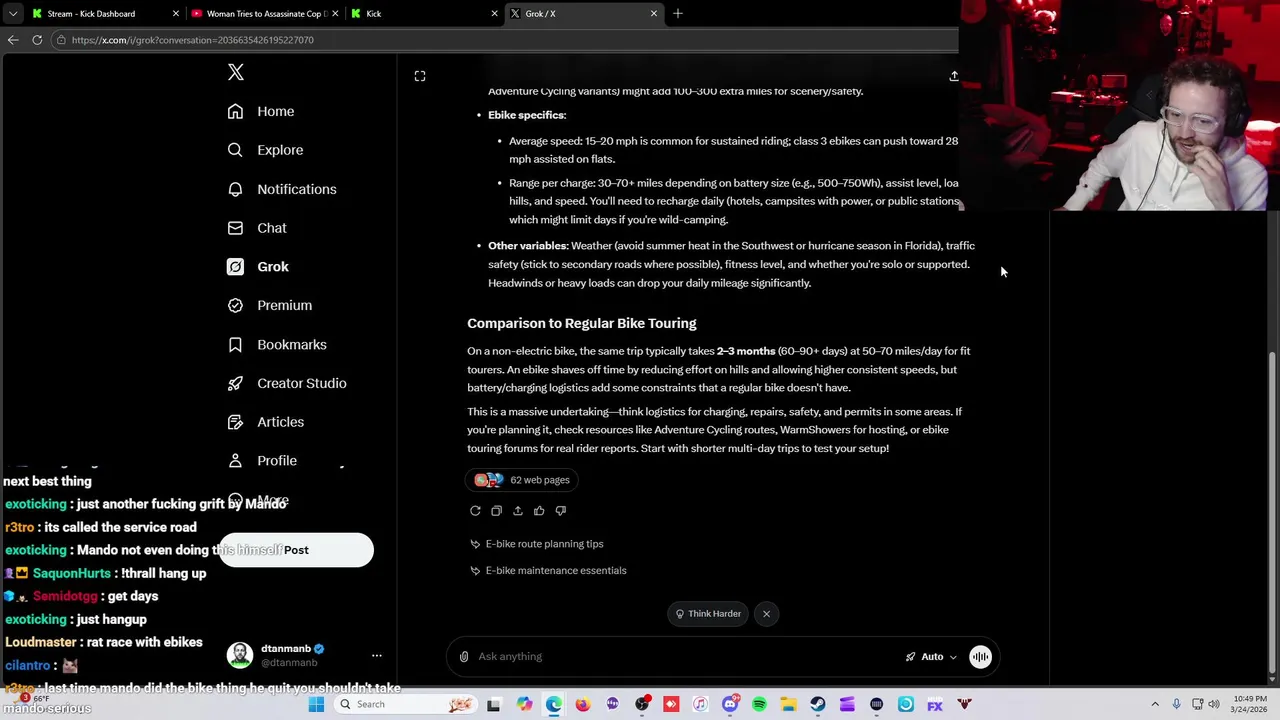This screenshot has width=1280, height=720.
Task: Reload the current page
Action: [37, 40]
